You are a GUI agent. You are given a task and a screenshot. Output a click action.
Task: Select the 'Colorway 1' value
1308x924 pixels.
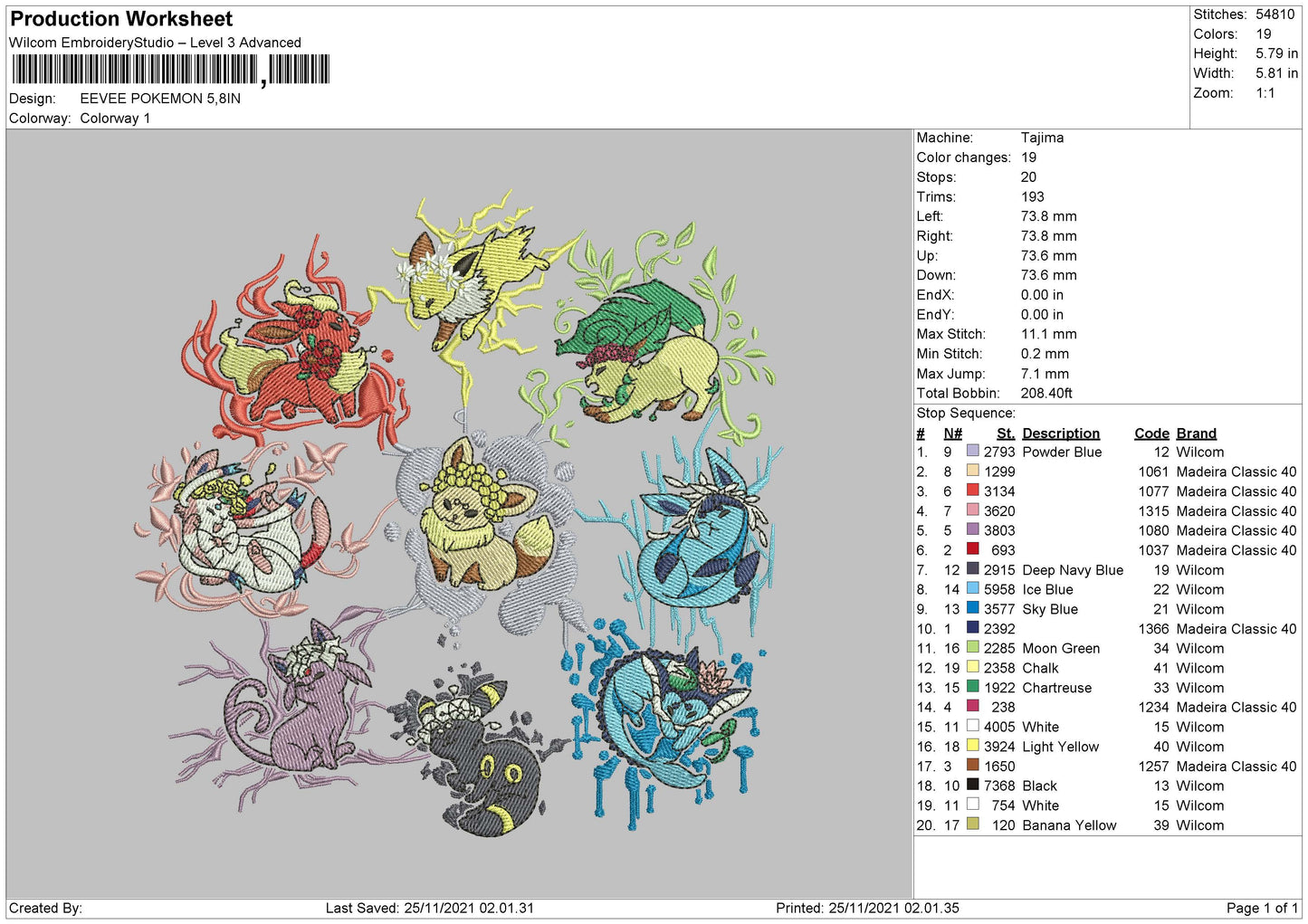[115, 119]
